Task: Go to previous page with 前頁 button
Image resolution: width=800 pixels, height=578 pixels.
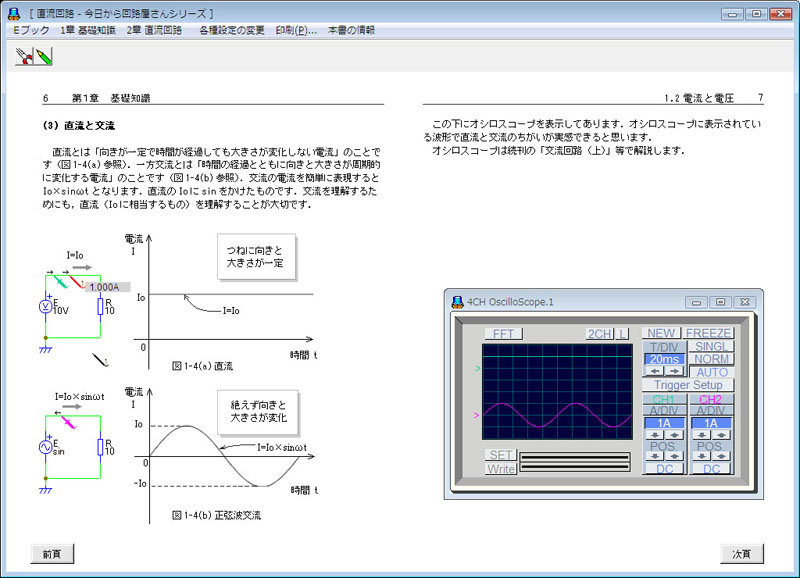Action: 52,554
